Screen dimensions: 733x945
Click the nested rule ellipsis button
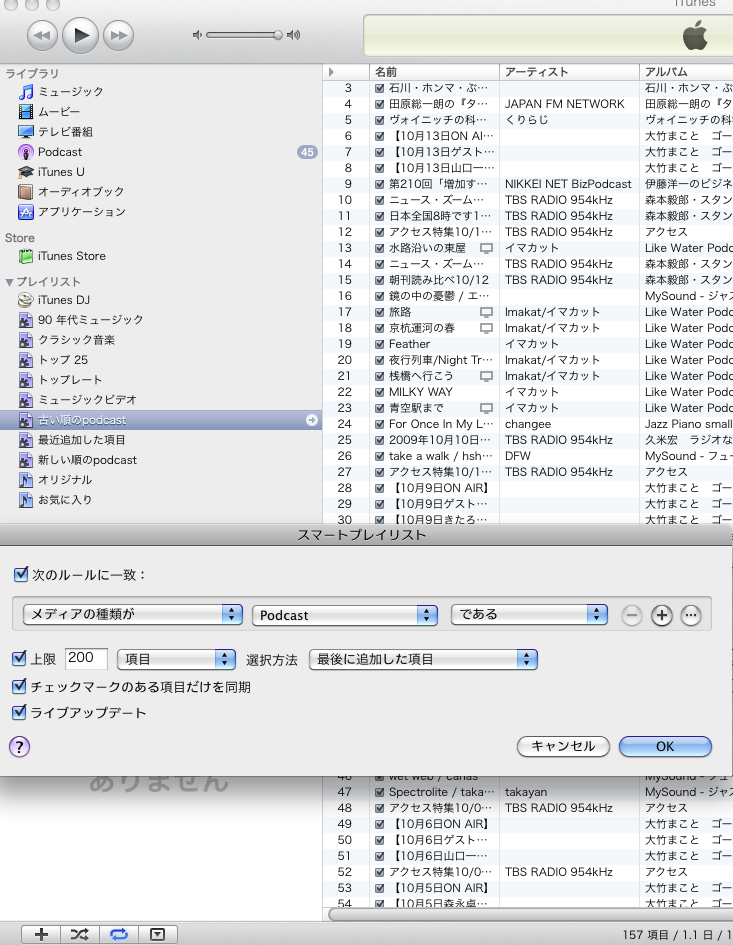click(x=691, y=615)
